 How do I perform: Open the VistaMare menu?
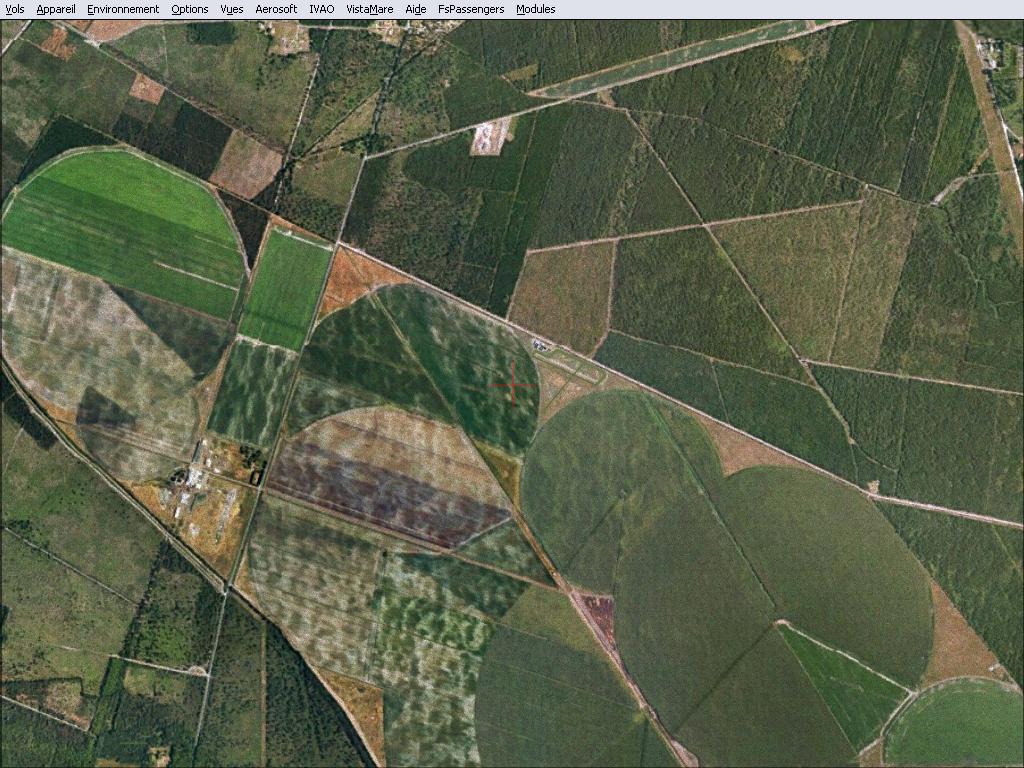[370, 9]
